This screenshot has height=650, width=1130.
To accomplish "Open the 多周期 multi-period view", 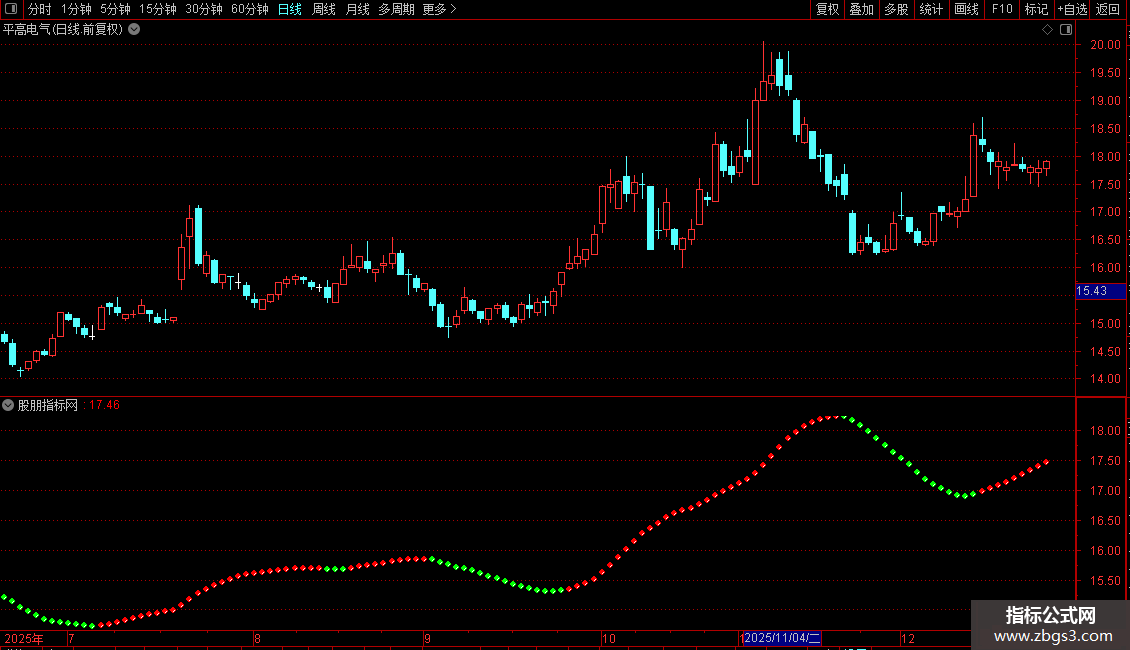I will coord(396,9).
